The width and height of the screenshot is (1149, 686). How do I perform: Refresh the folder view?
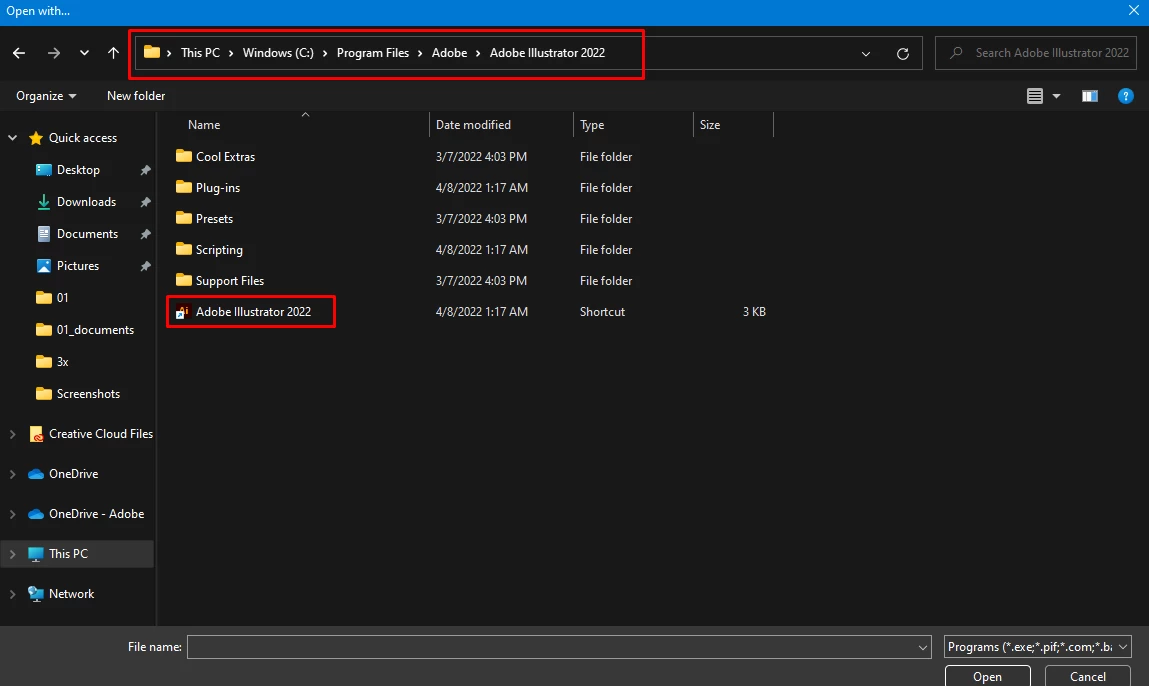coord(903,54)
